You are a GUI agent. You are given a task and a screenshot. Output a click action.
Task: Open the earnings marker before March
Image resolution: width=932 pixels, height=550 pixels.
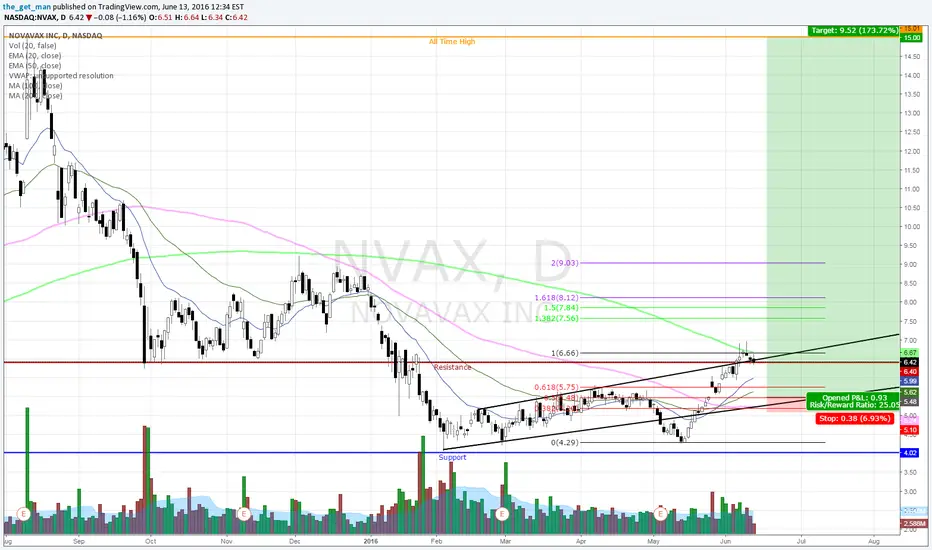(502, 513)
